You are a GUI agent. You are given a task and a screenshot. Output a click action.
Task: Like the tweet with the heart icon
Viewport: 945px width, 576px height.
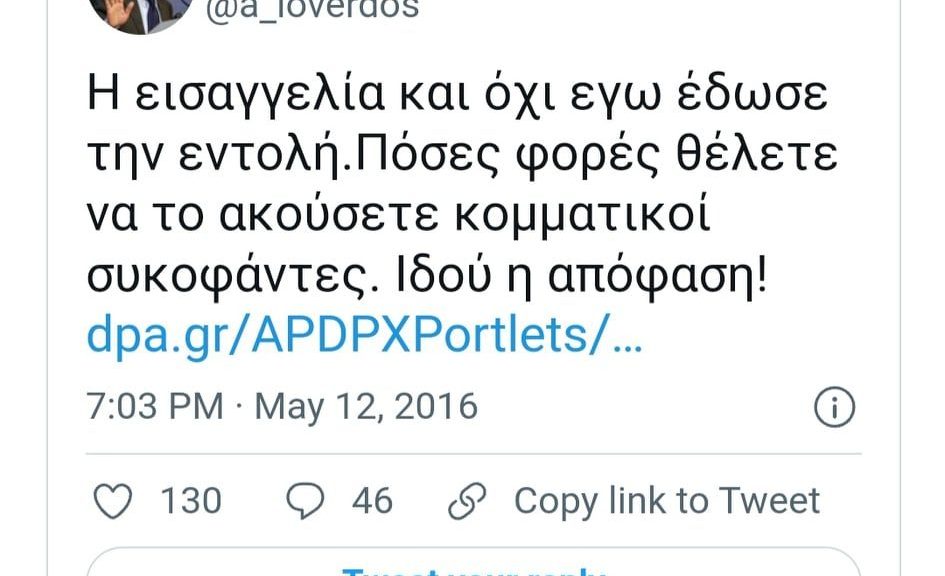pos(113,501)
